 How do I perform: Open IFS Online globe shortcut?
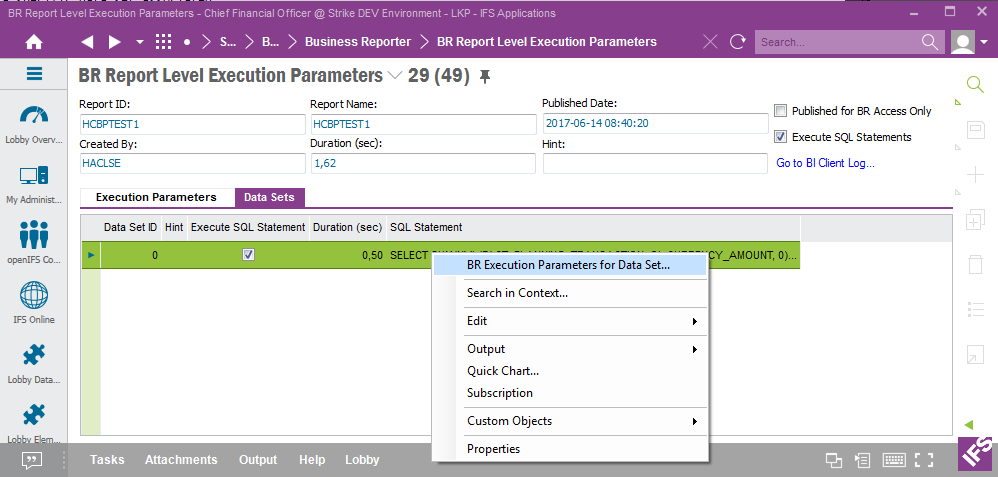[x=34, y=303]
